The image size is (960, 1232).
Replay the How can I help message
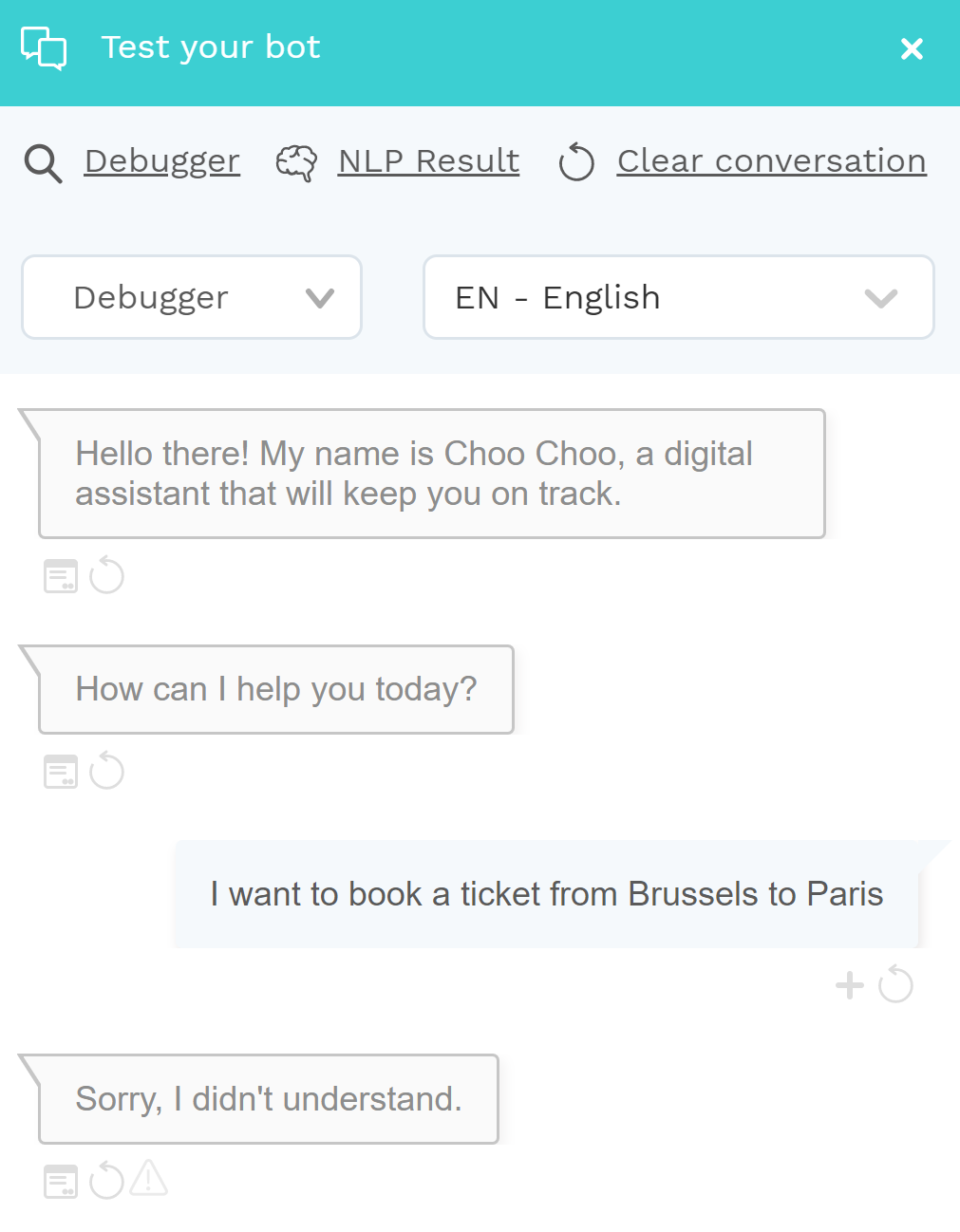click(x=106, y=771)
